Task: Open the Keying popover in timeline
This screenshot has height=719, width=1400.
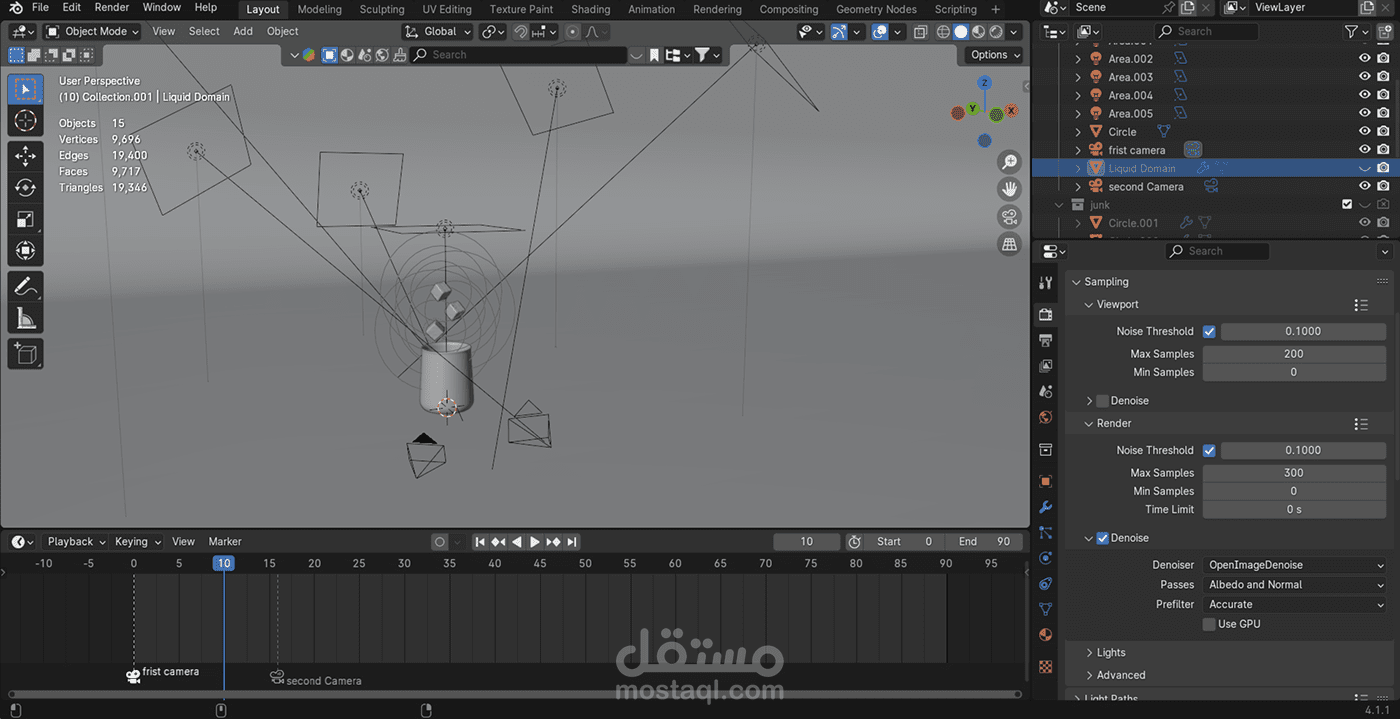Action: point(137,542)
